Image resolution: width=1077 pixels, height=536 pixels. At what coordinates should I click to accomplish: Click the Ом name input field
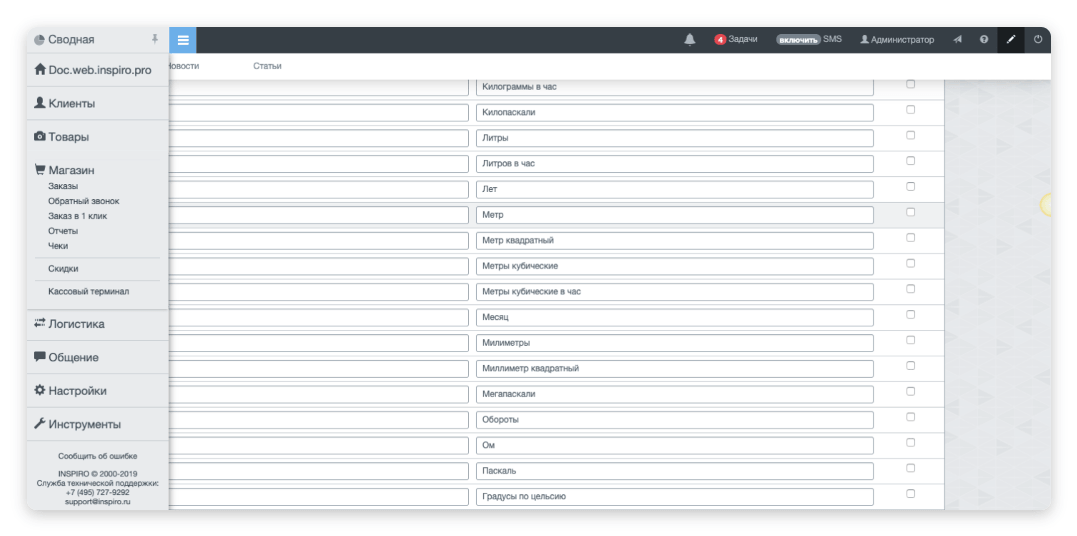tap(674, 445)
